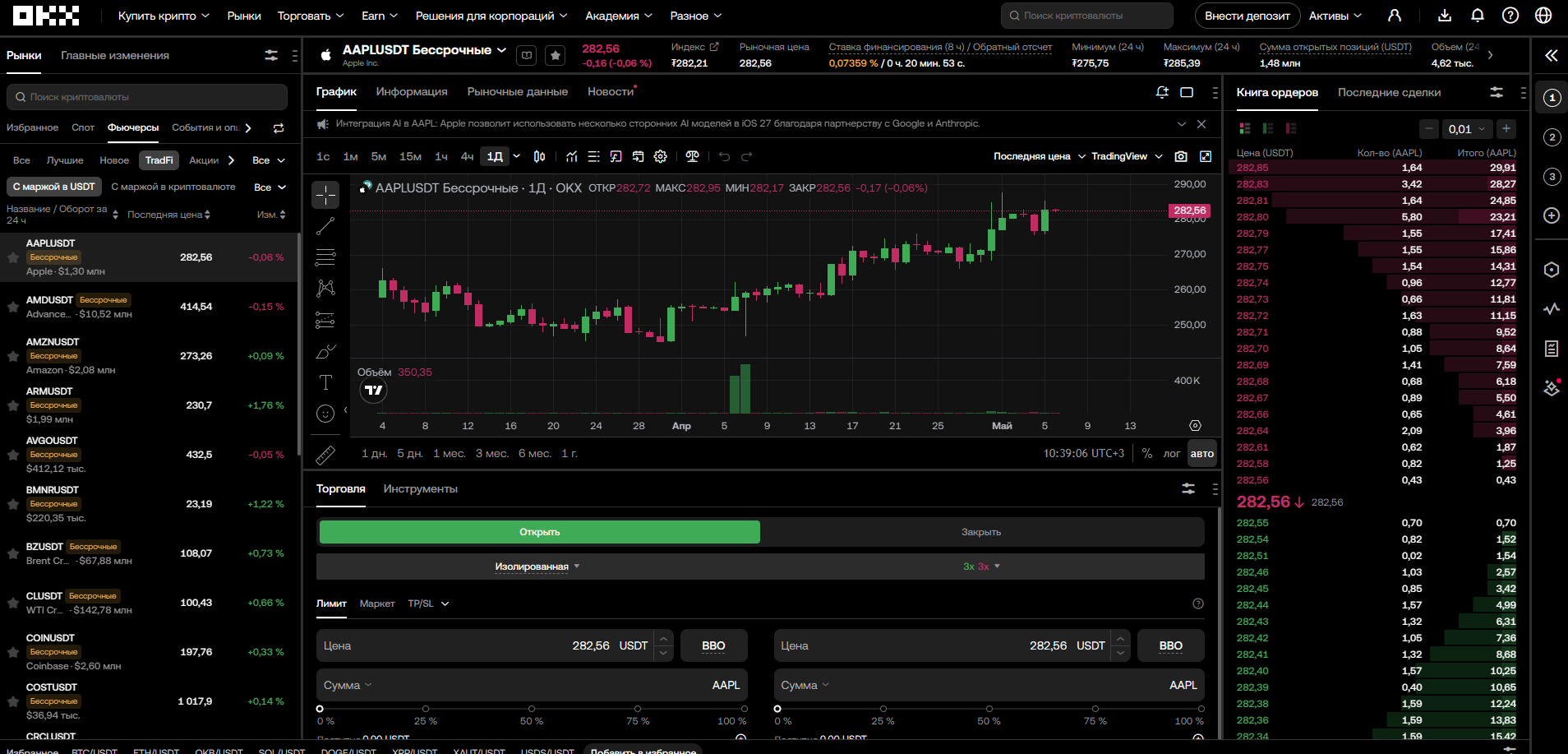This screenshot has height=754, width=1568.
Task: Expand the 'Earn' menu
Action: pos(380,16)
